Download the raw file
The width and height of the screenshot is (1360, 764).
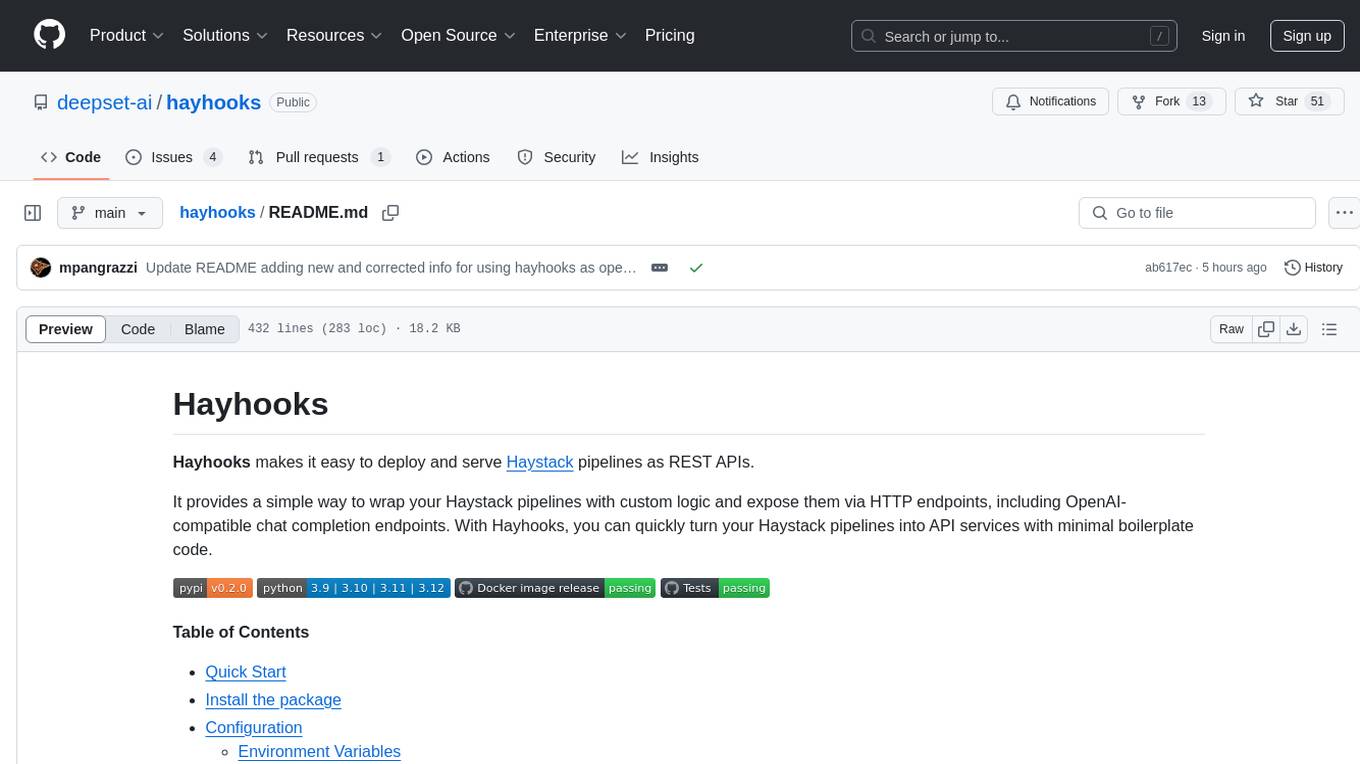tap(1294, 329)
